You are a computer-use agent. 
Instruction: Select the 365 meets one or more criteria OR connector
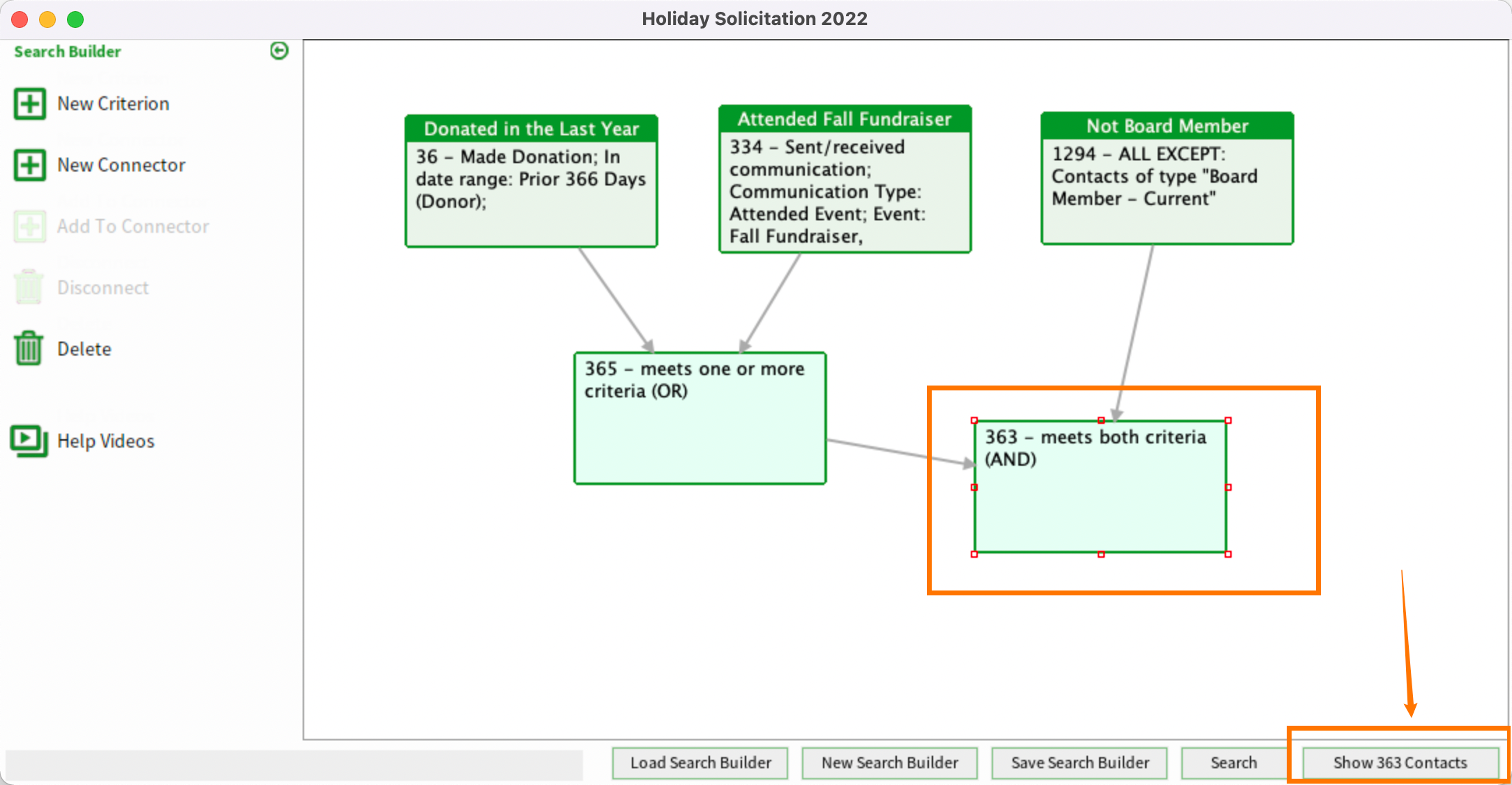point(700,418)
